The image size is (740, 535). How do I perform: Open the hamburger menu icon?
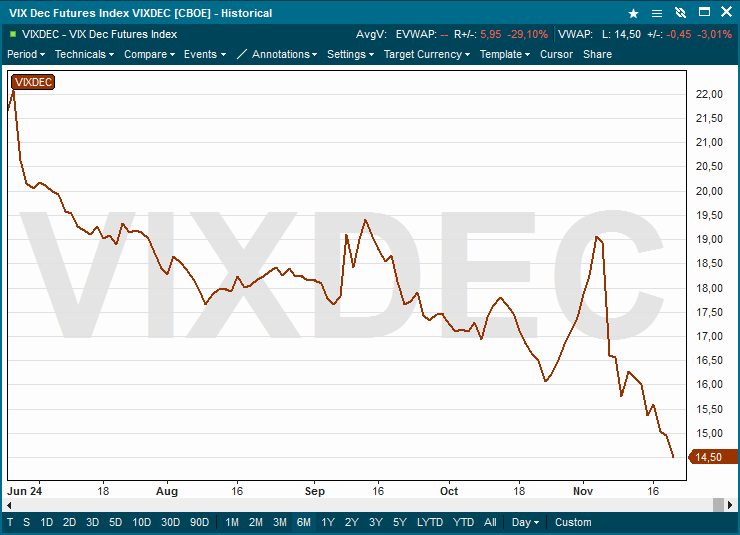pos(656,13)
